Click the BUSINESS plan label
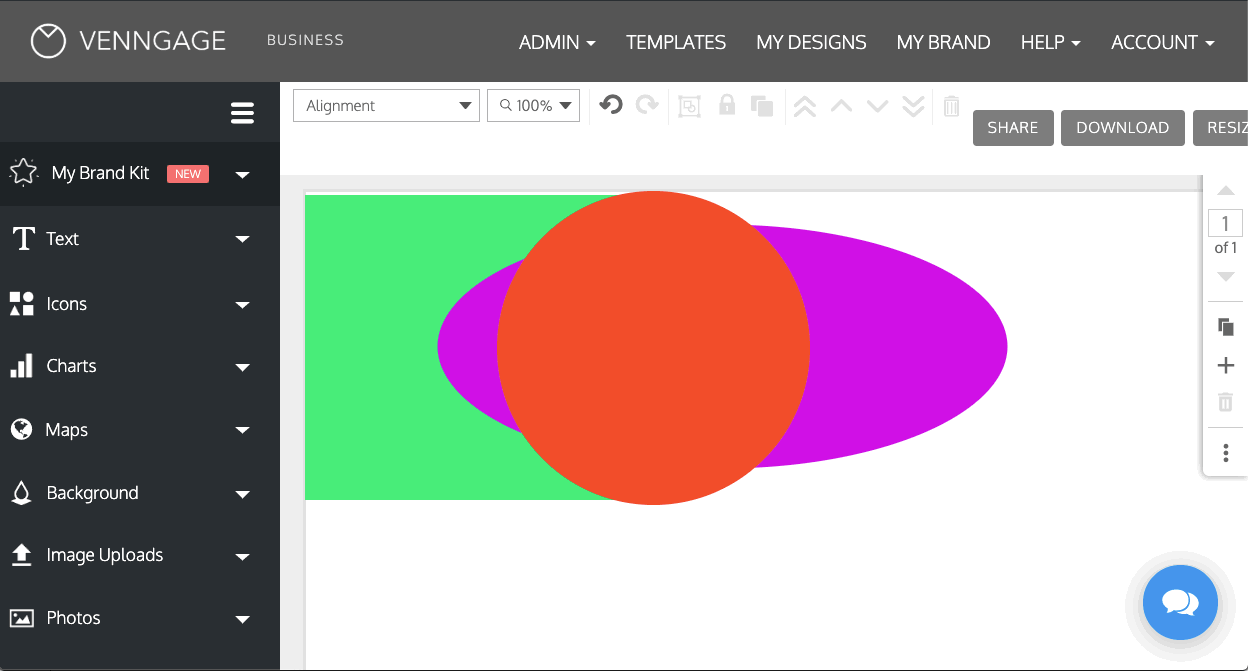 pyautogui.click(x=305, y=40)
